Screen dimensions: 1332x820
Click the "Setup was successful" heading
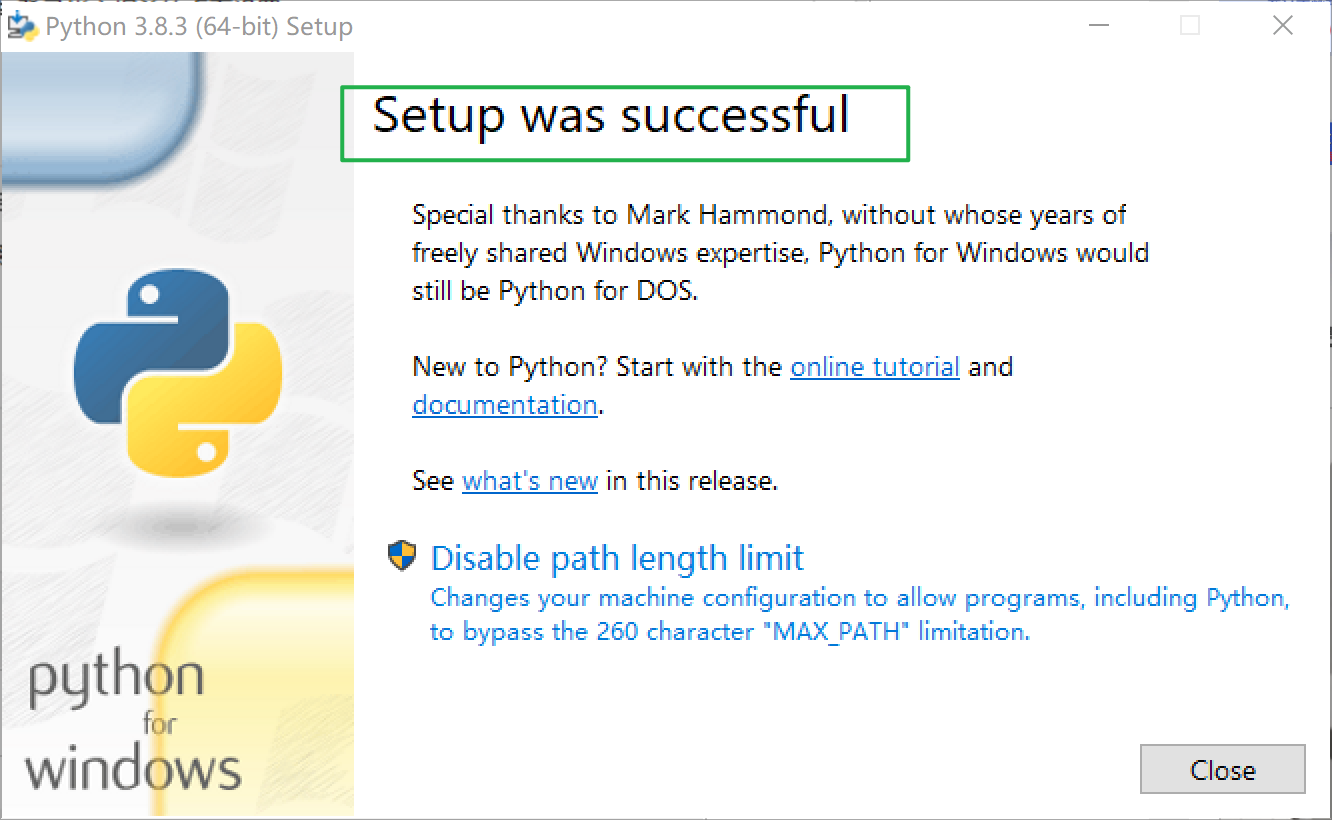tap(611, 115)
